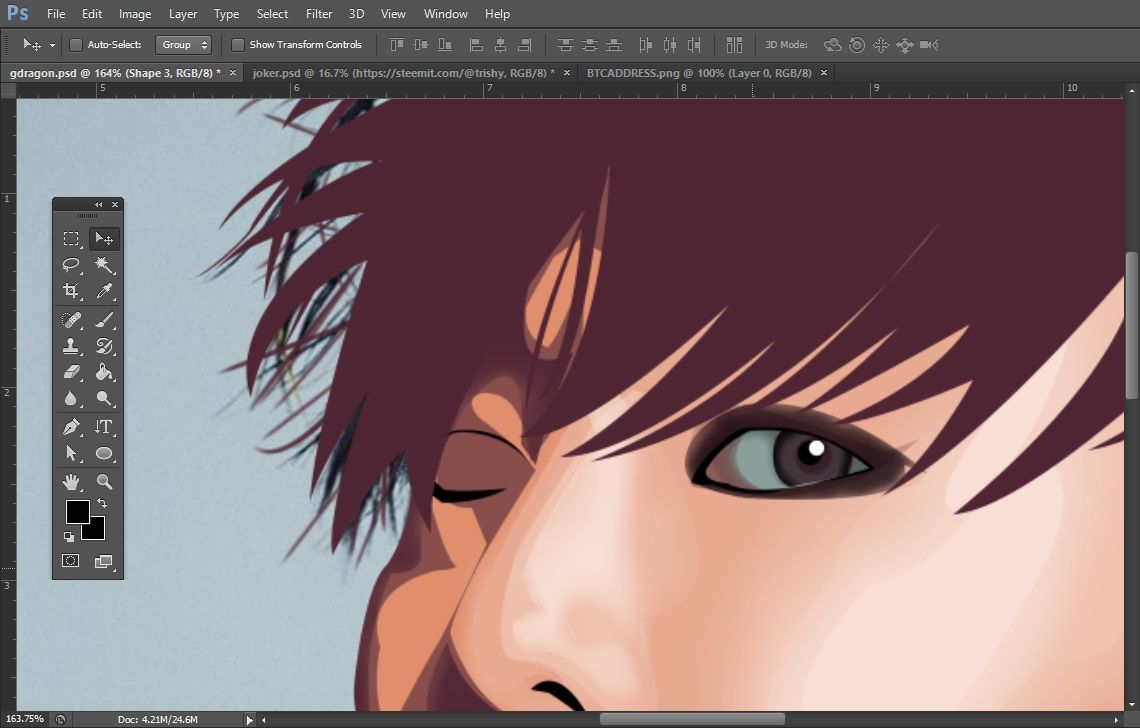Select the Lasso tool
The height and width of the screenshot is (728, 1140).
tap(71, 265)
